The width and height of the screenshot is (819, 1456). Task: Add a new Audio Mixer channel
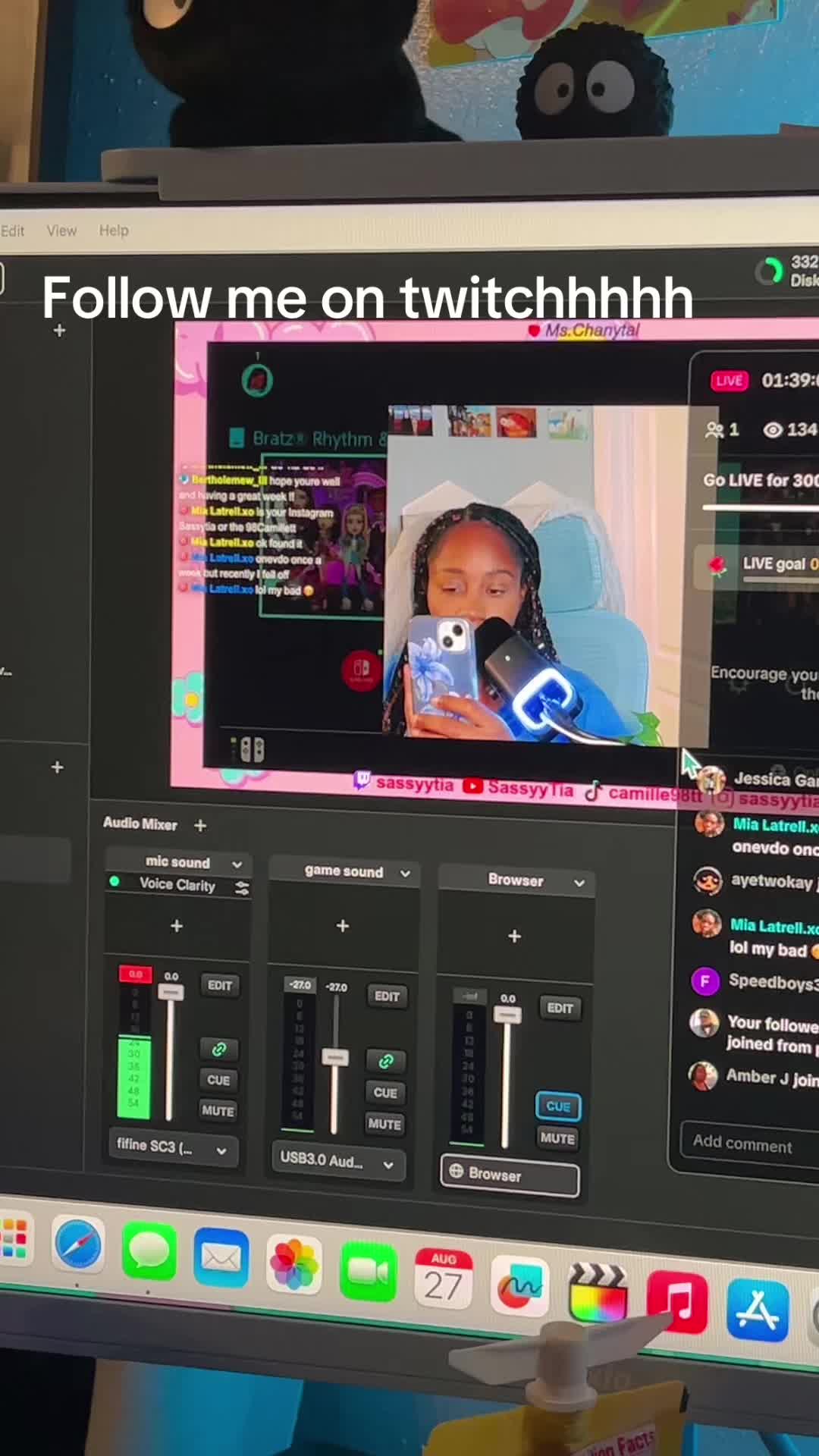coord(200,825)
